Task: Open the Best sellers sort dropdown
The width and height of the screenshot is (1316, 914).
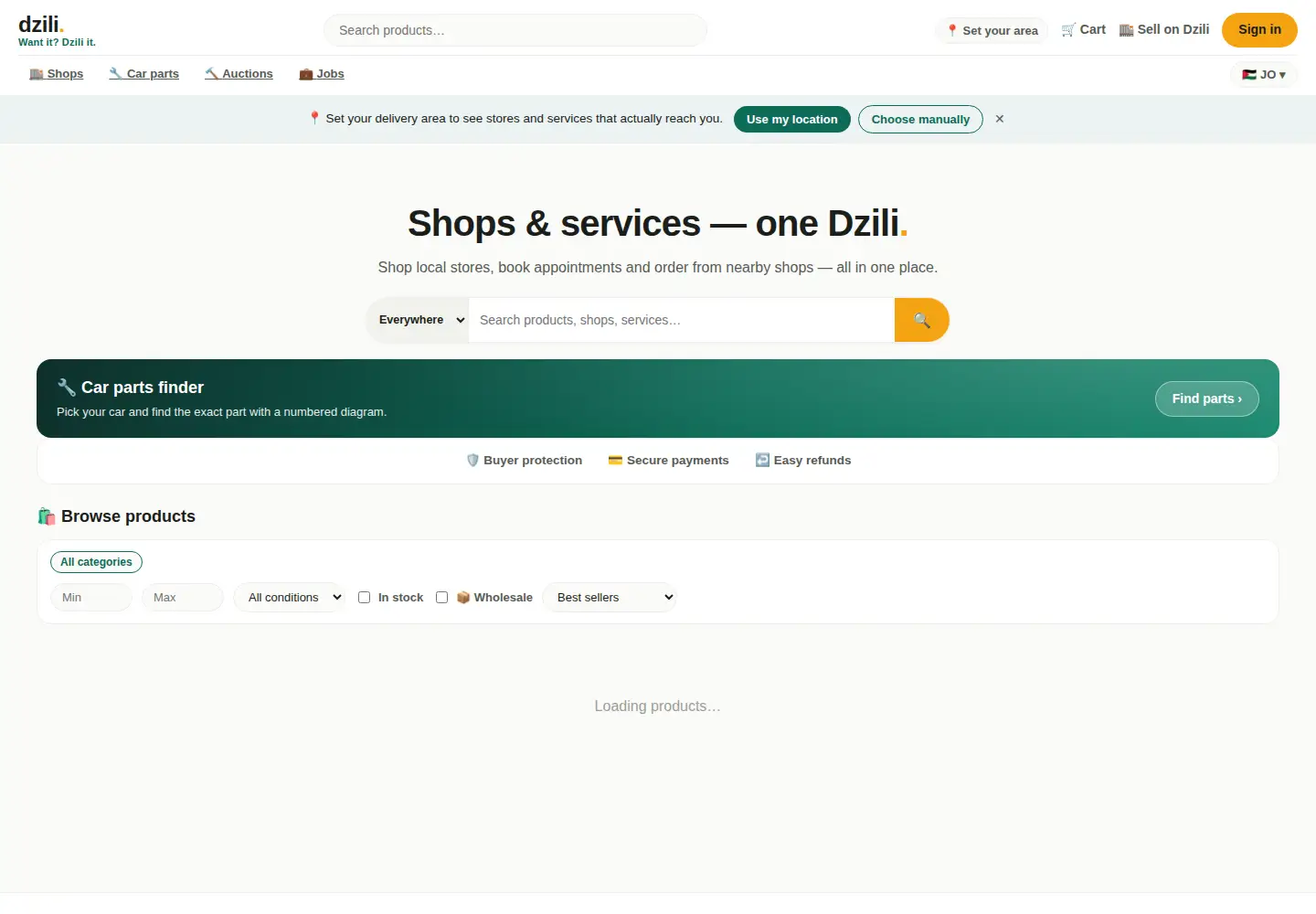Action: pos(610,598)
